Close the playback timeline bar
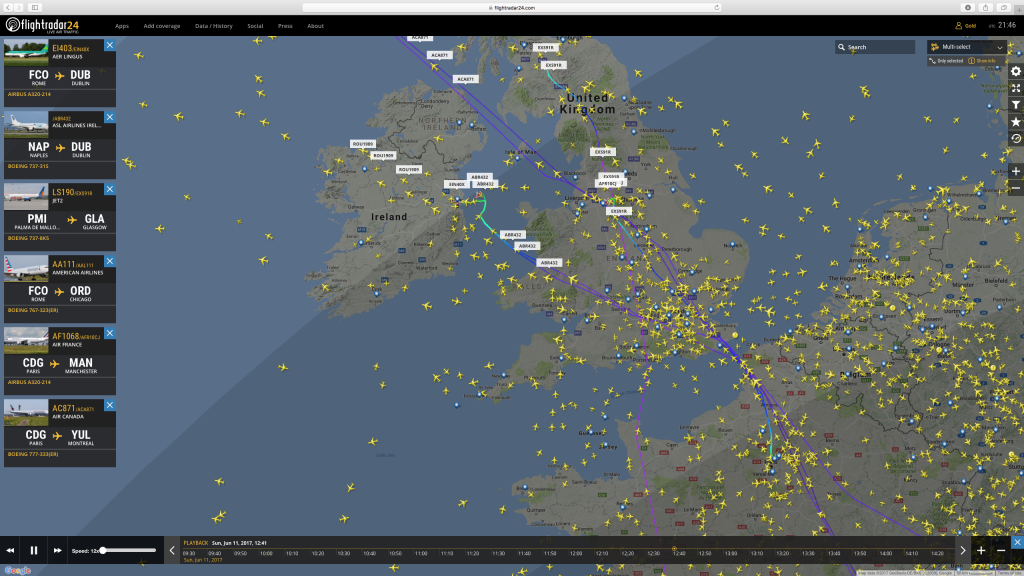Image resolution: width=1024 pixels, height=576 pixels. click(1017, 542)
